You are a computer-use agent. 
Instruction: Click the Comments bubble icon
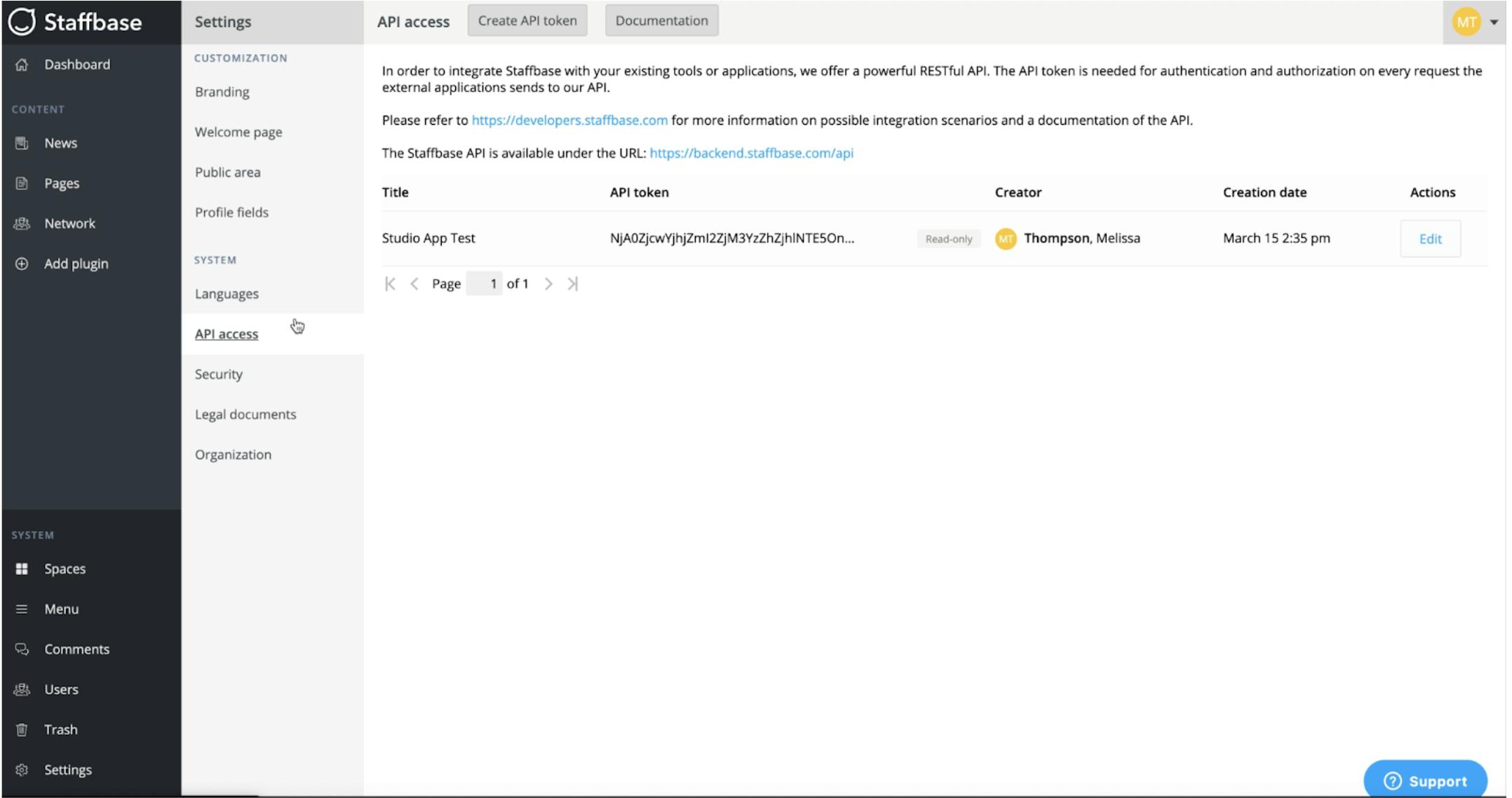(22, 649)
